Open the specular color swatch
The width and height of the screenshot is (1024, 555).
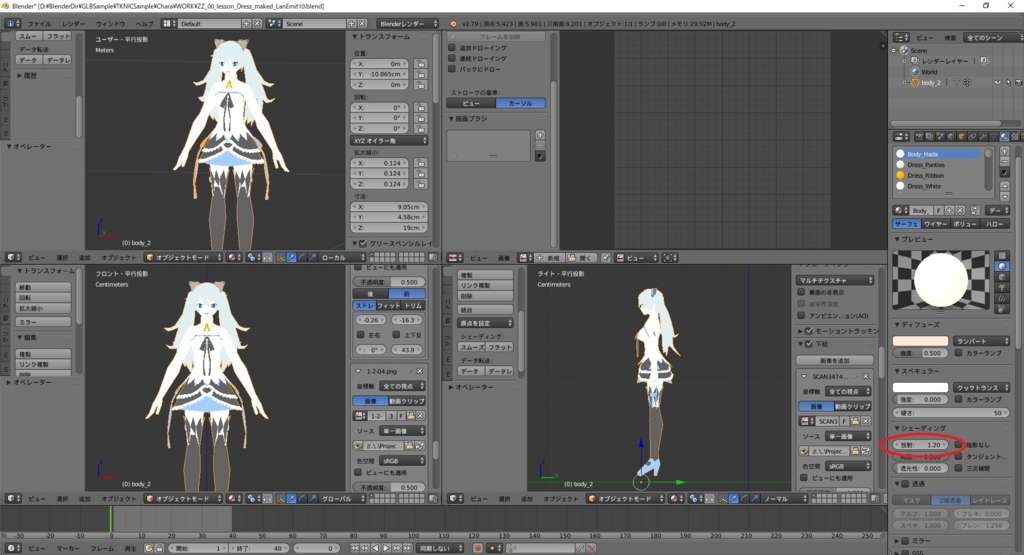click(920, 387)
